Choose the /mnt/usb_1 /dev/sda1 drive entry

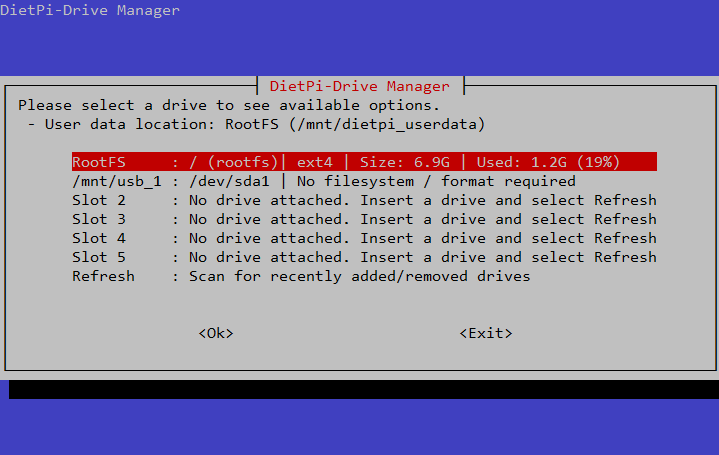[364, 181]
